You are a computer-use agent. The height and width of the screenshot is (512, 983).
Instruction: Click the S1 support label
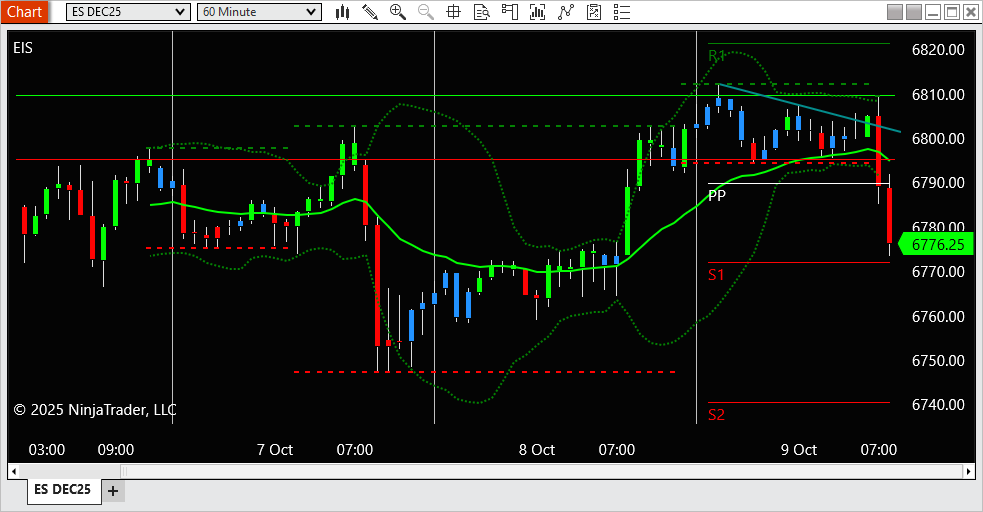tap(716, 274)
